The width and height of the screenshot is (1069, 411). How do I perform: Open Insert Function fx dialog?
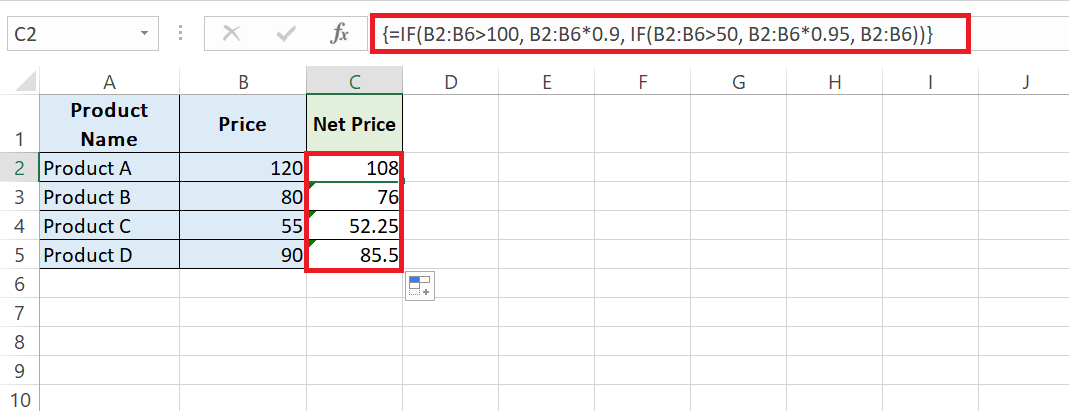coord(339,33)
